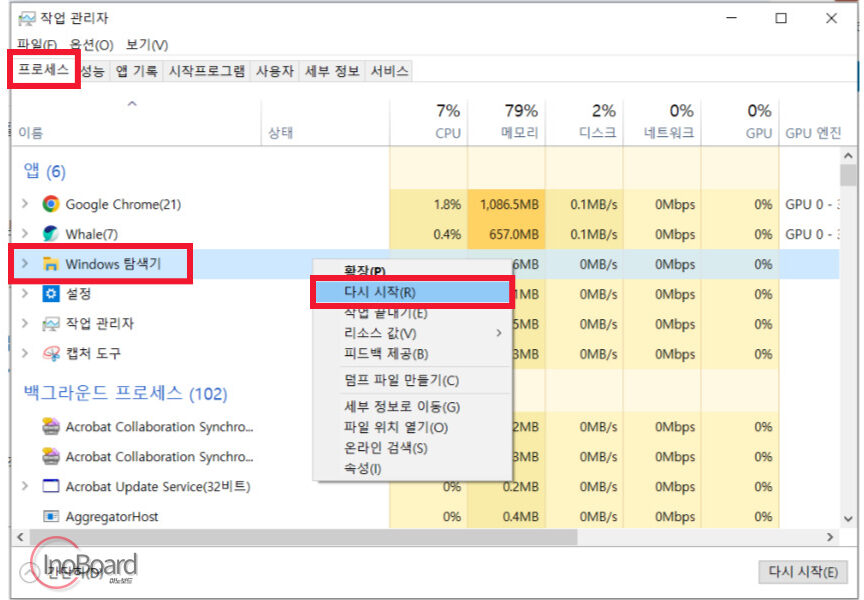This screenshot has width=864, height=600.
Task: Open the 파일(F) menu
Action: point(37,45)
